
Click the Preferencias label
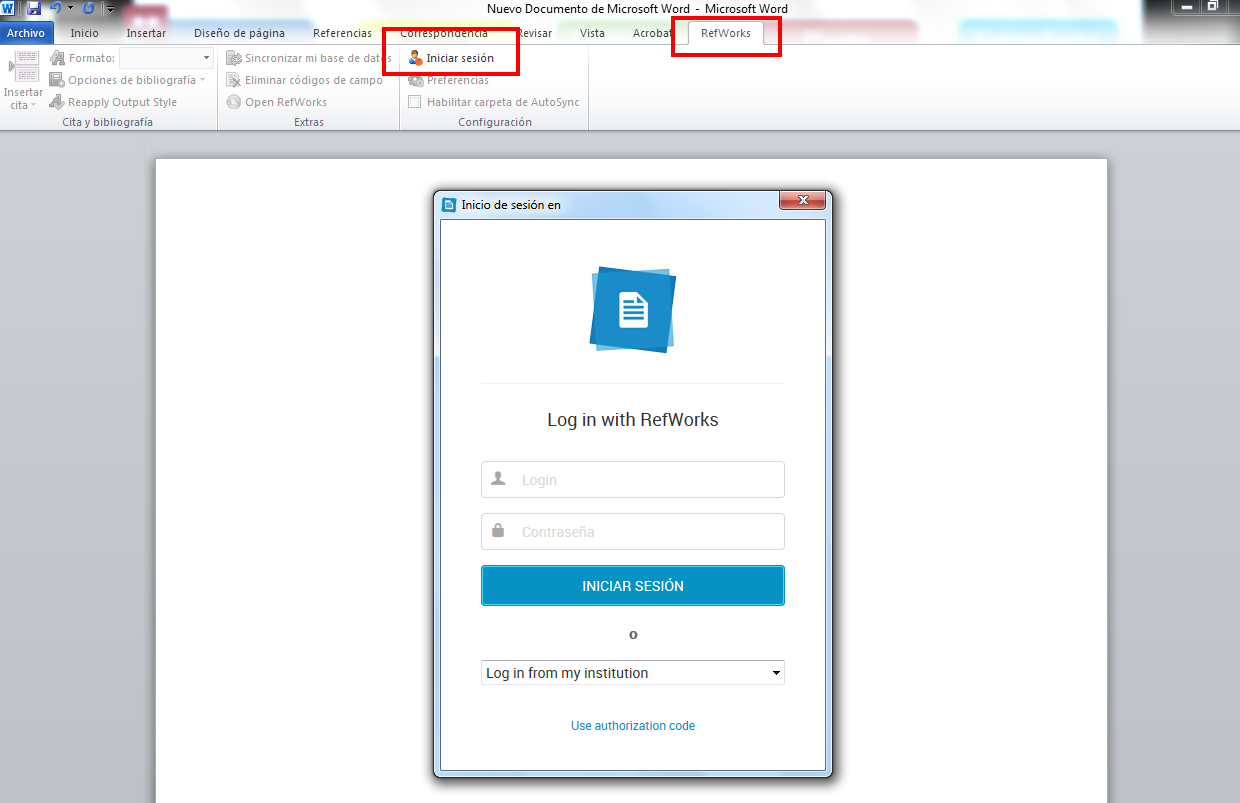point(458,80)
